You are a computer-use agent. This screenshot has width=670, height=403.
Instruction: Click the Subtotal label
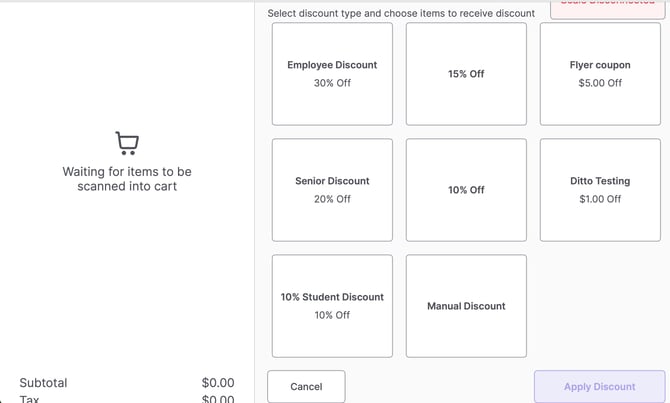tap(43, 383)
